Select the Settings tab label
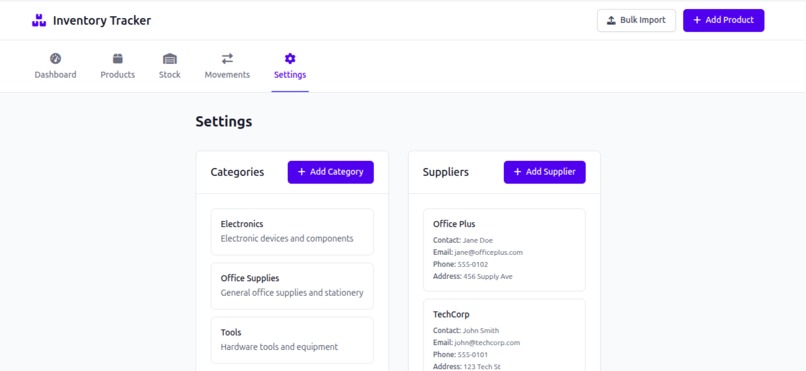This screenshot has width=806, height=371. tap(290, 75)
